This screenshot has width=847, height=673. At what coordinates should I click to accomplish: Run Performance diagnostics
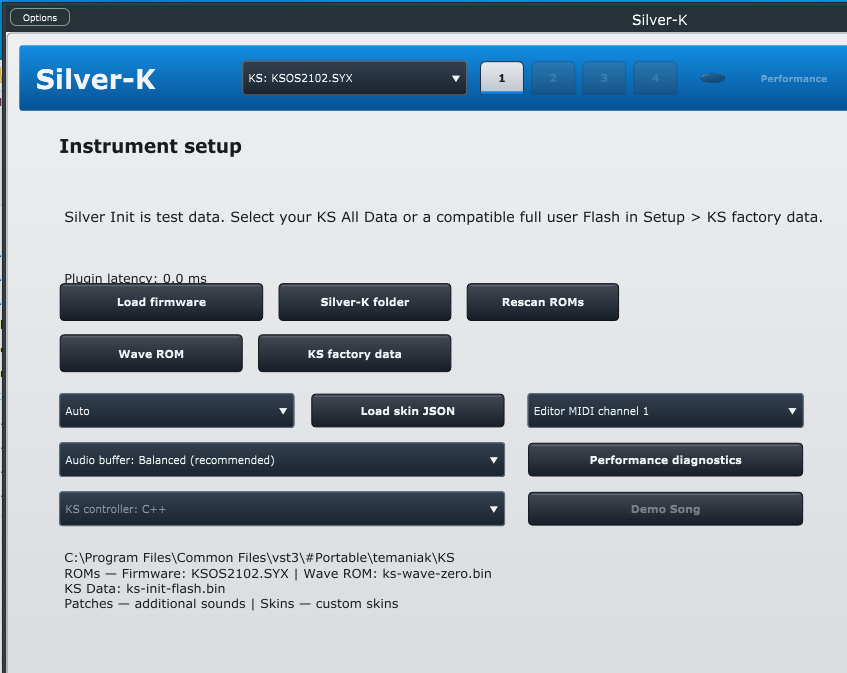pos(666,460)
